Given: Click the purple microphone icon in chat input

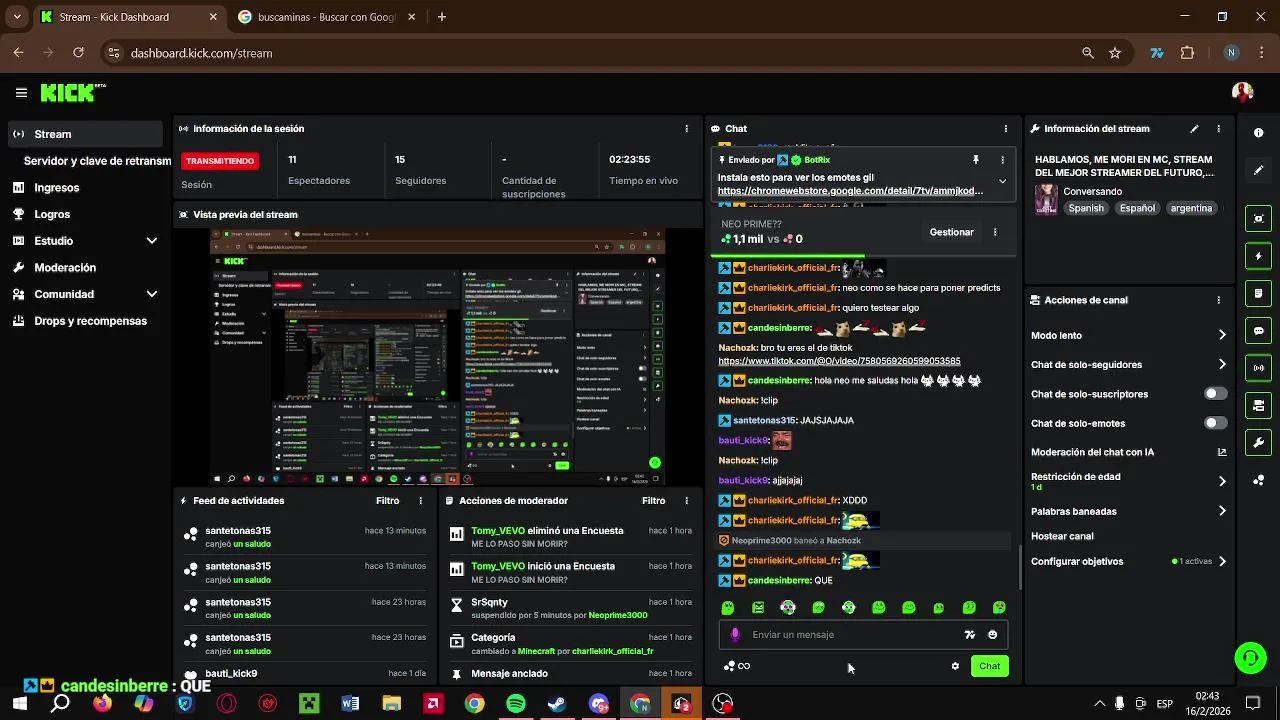Looking at the screenshot, I should (x=735, y=635).
